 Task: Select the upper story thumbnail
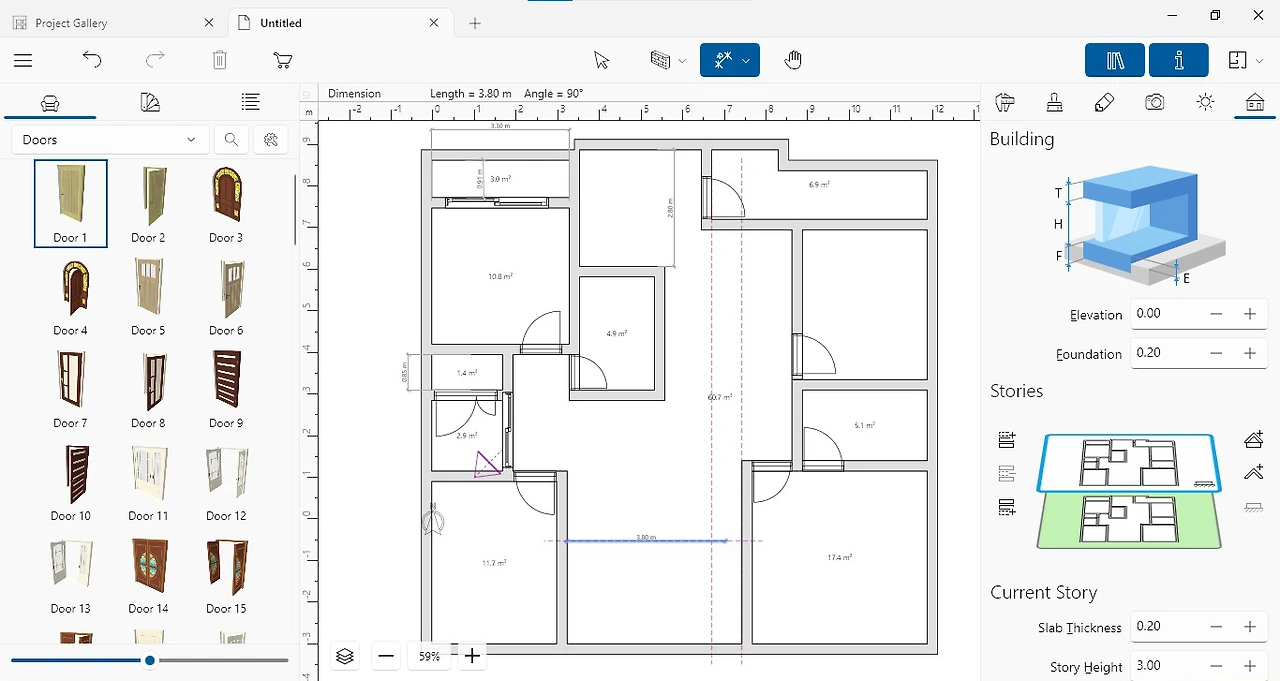click(1128, 462)
